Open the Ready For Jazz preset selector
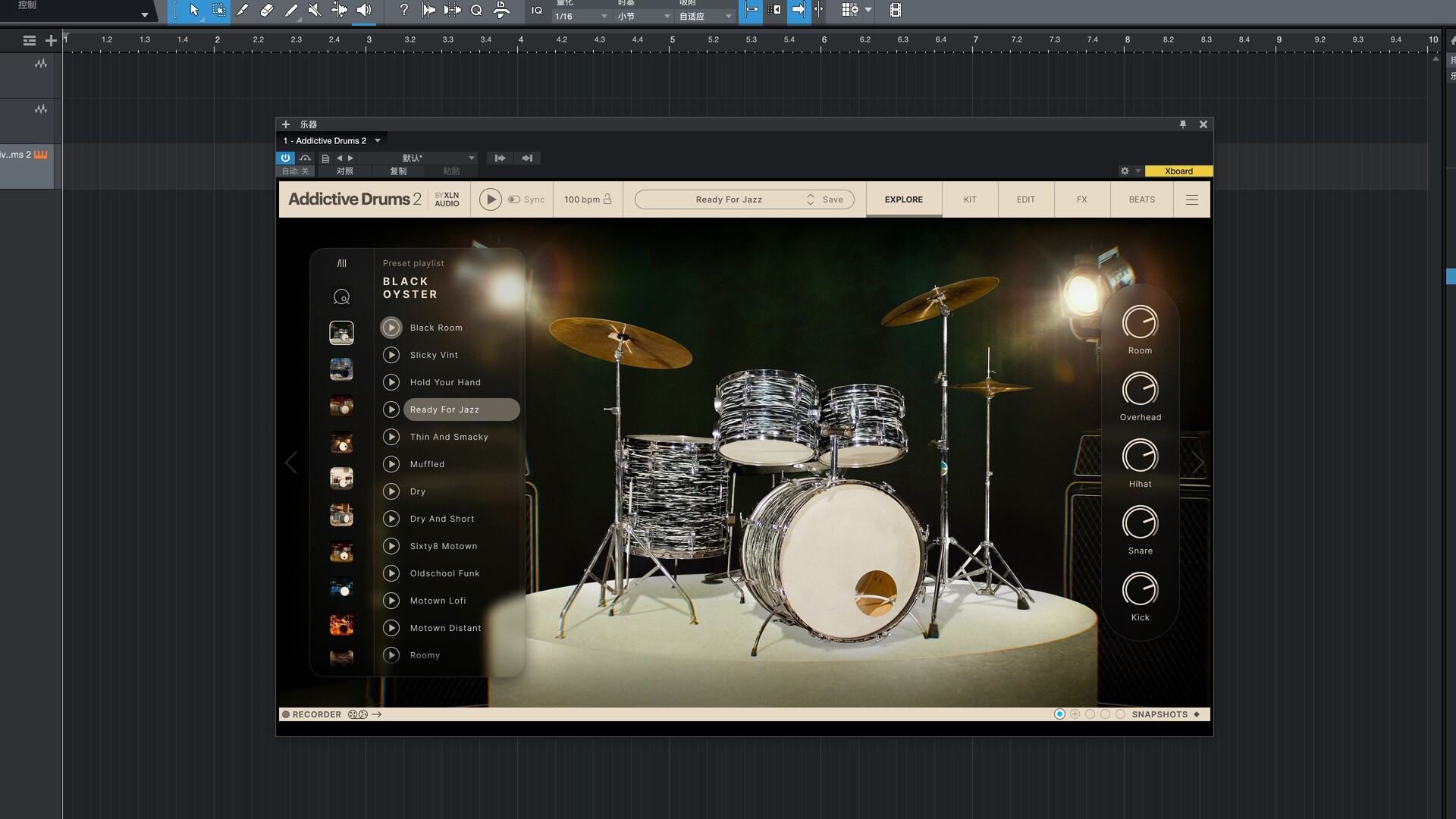Viewport: 1456px width, 819px height. coord(729,199)
